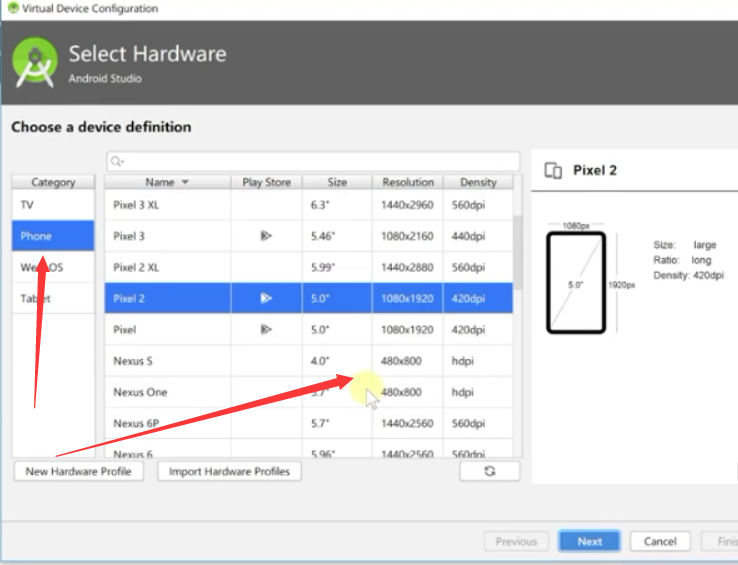This screenshot has width=738, height=565.
Task: Click the Resolution column header
Action: pos(408,182)
